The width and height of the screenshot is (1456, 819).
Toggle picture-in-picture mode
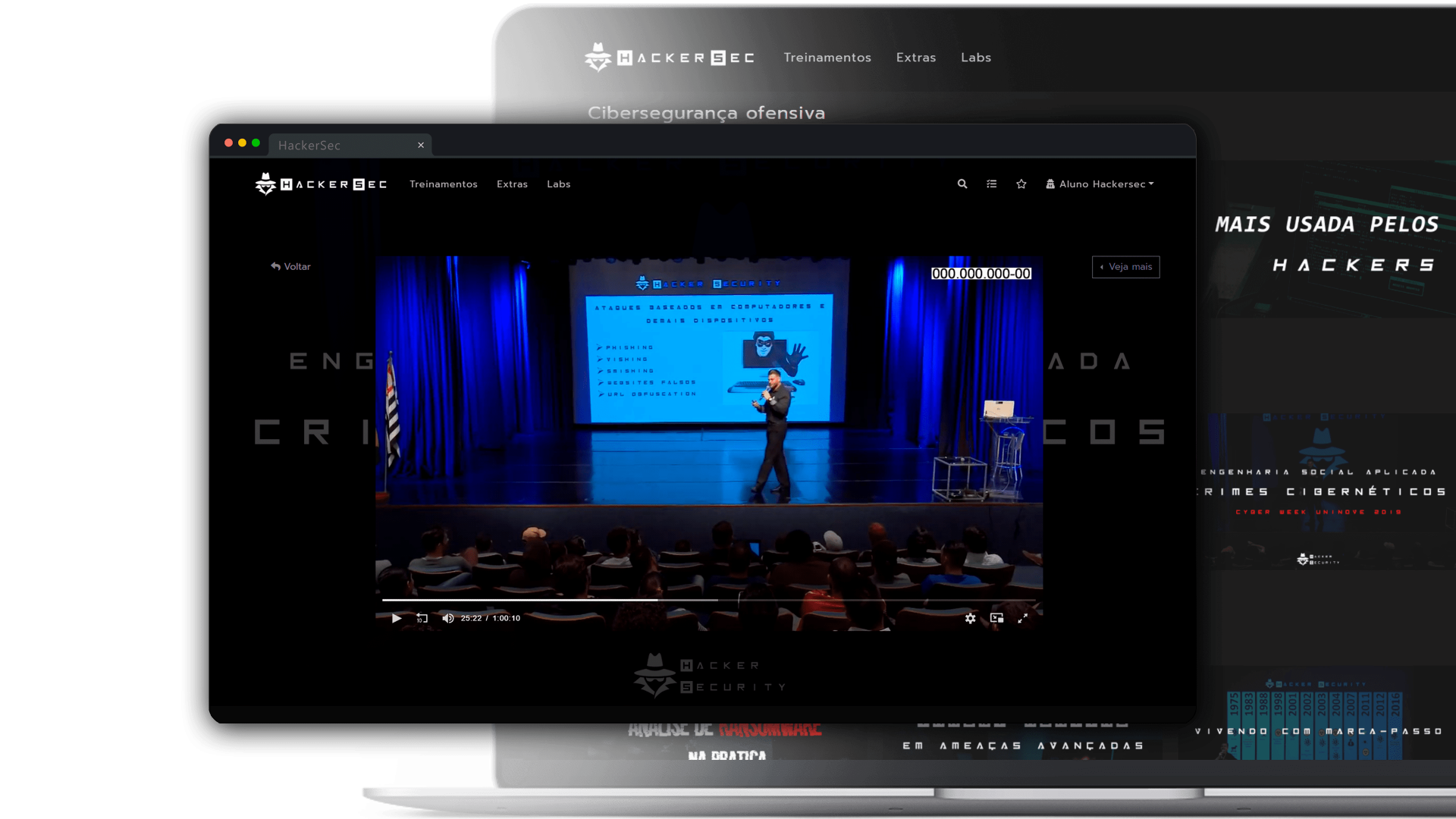pyautogui.click(x=996, y=618)
